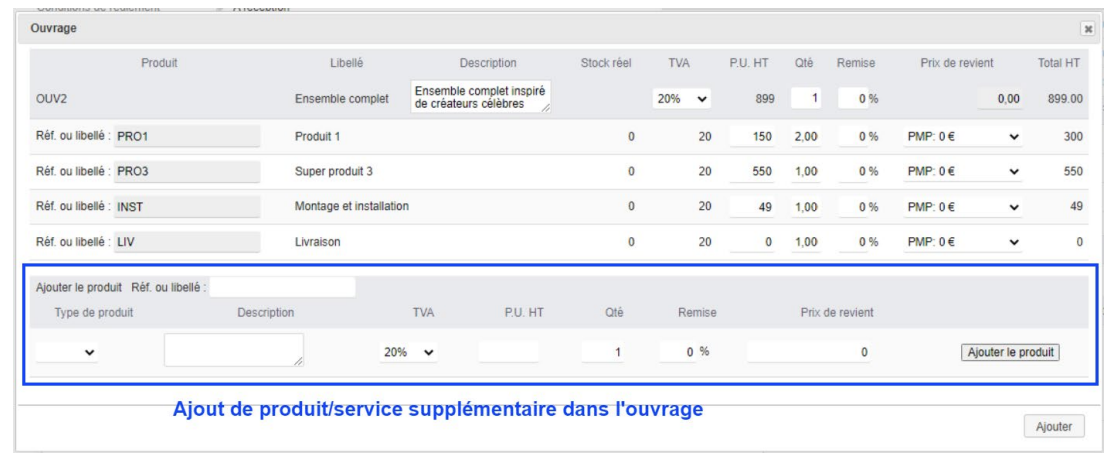
Task: Open PMP dropdown for Livraison row
Action: pos(964,242)
